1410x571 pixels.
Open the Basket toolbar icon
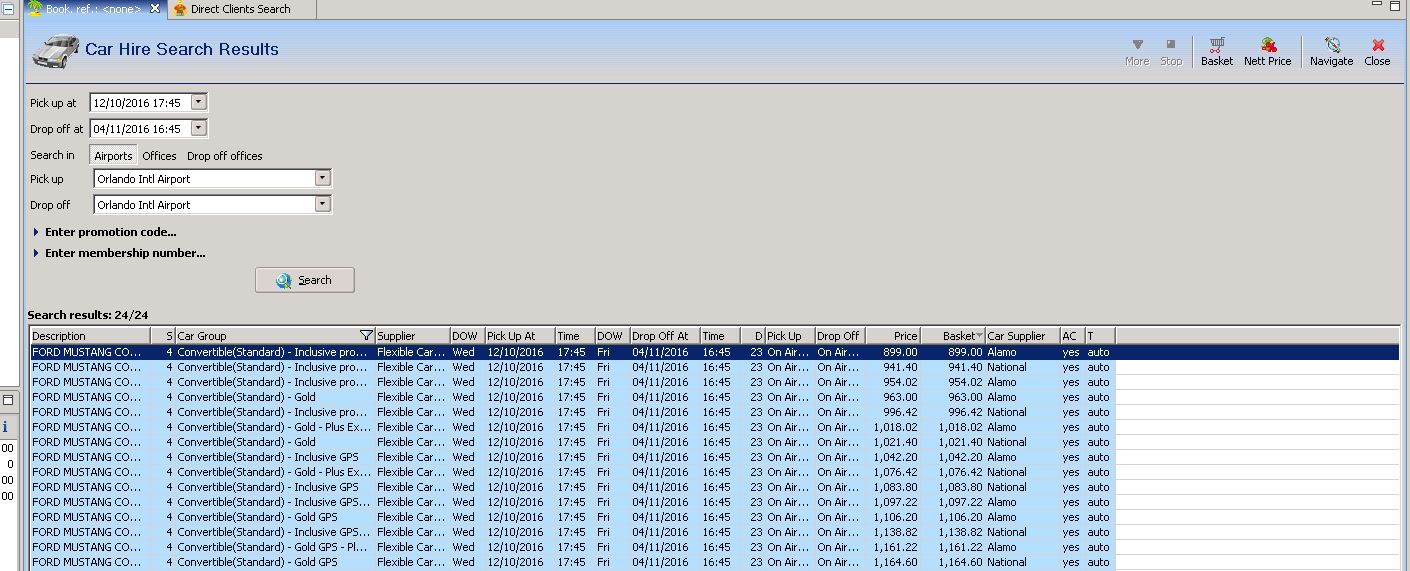(x=1216, y=51)
